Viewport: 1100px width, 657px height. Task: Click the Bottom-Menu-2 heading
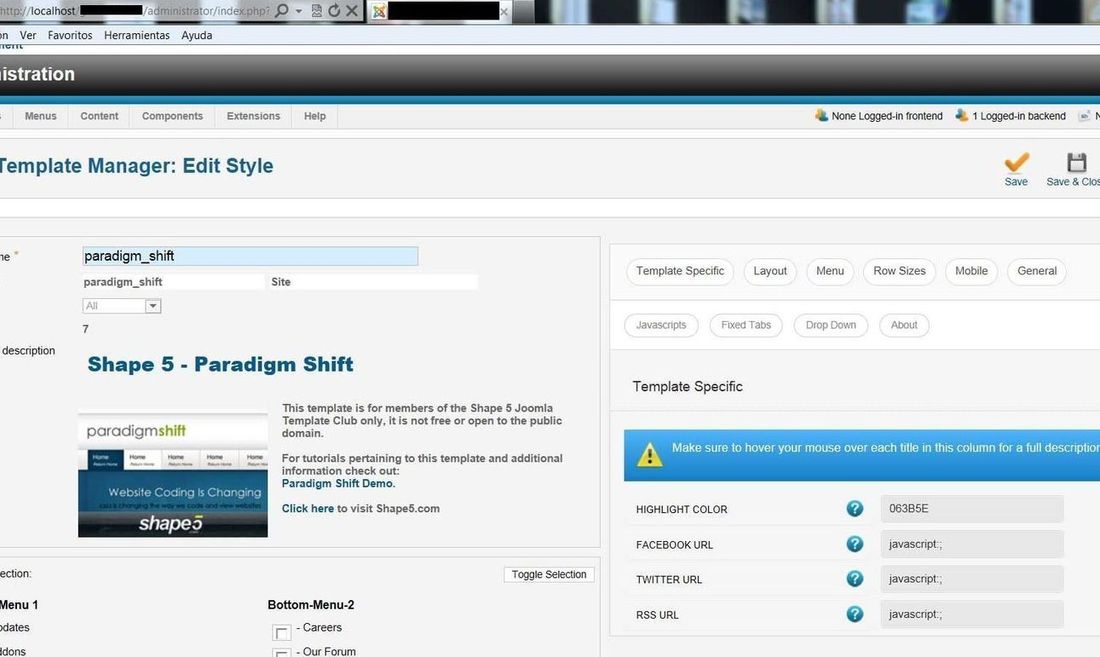click(x=311, y=604)
